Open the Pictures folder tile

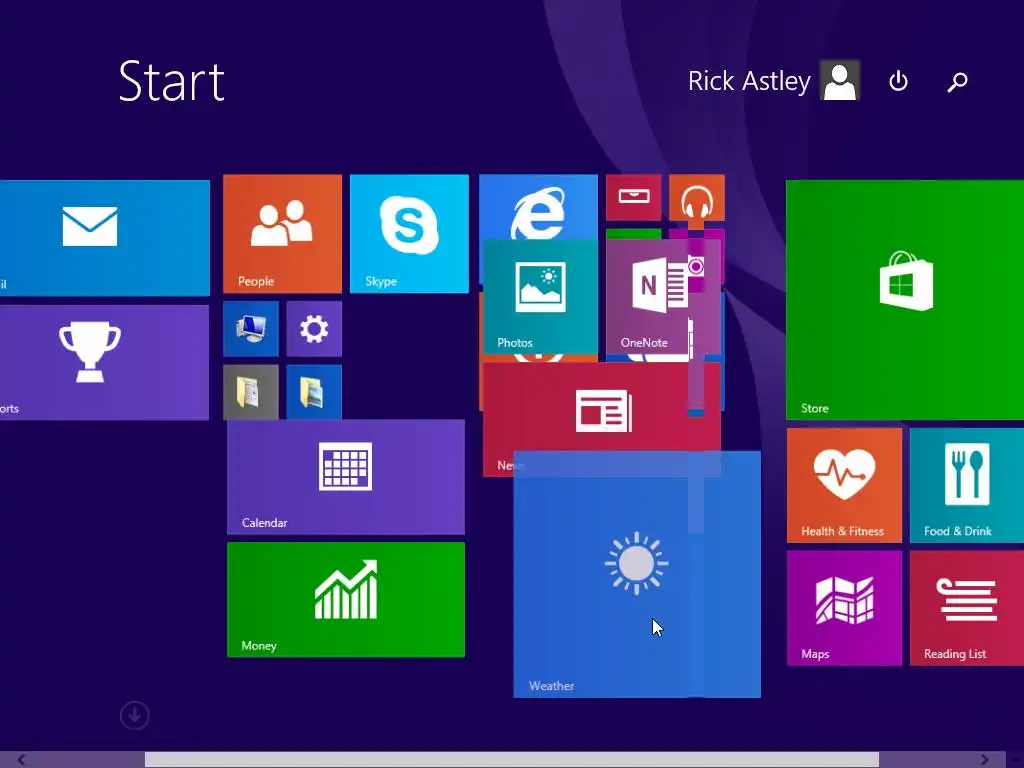click(314, 392)
